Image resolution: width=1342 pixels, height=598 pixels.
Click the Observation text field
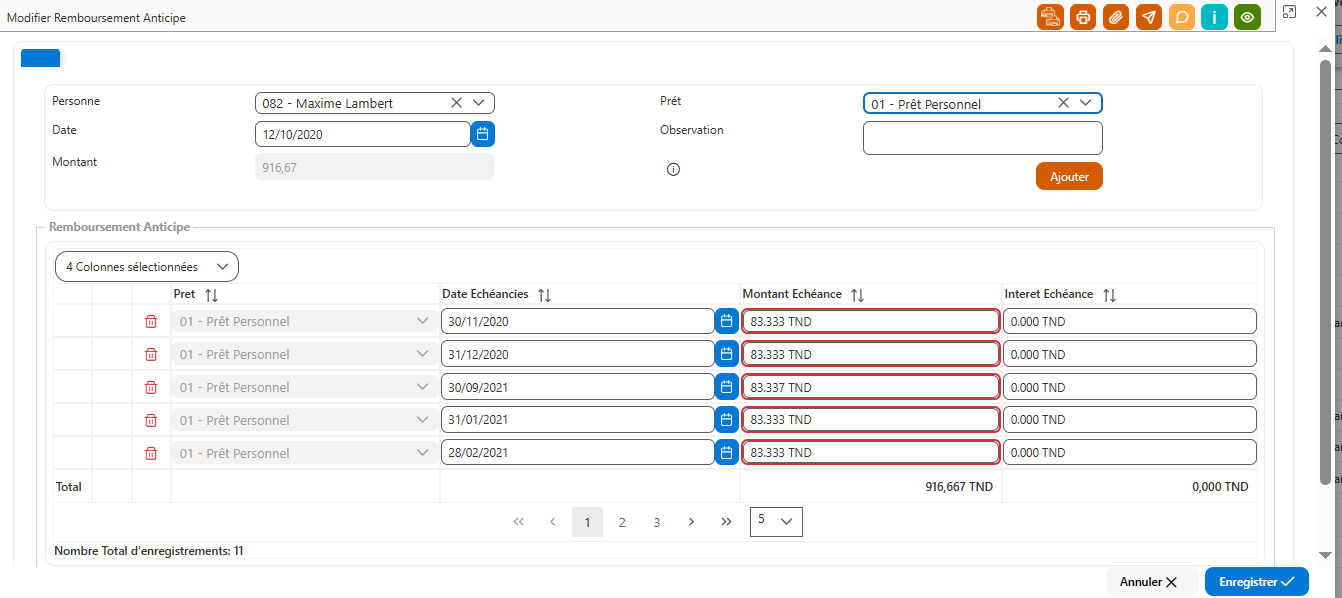pyautogui.click(x=983, y=138)
